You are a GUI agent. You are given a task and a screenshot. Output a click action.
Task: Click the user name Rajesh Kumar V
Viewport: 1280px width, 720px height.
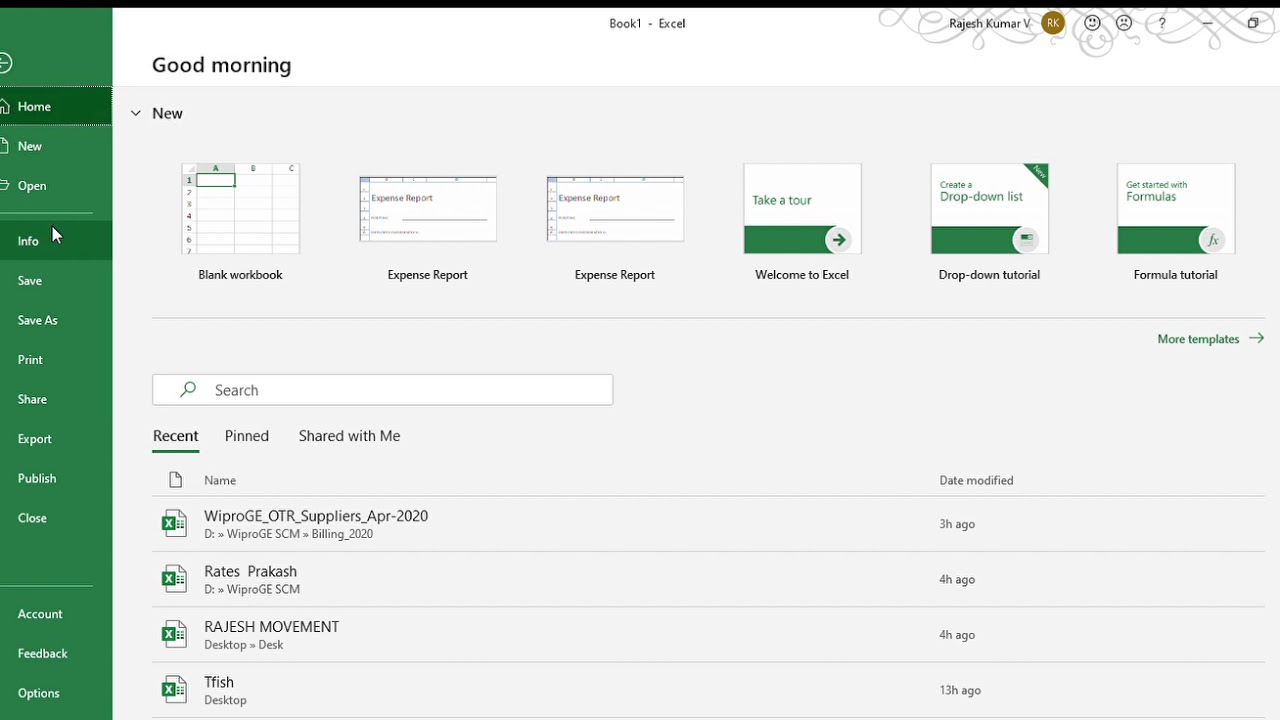coord(990,23)
